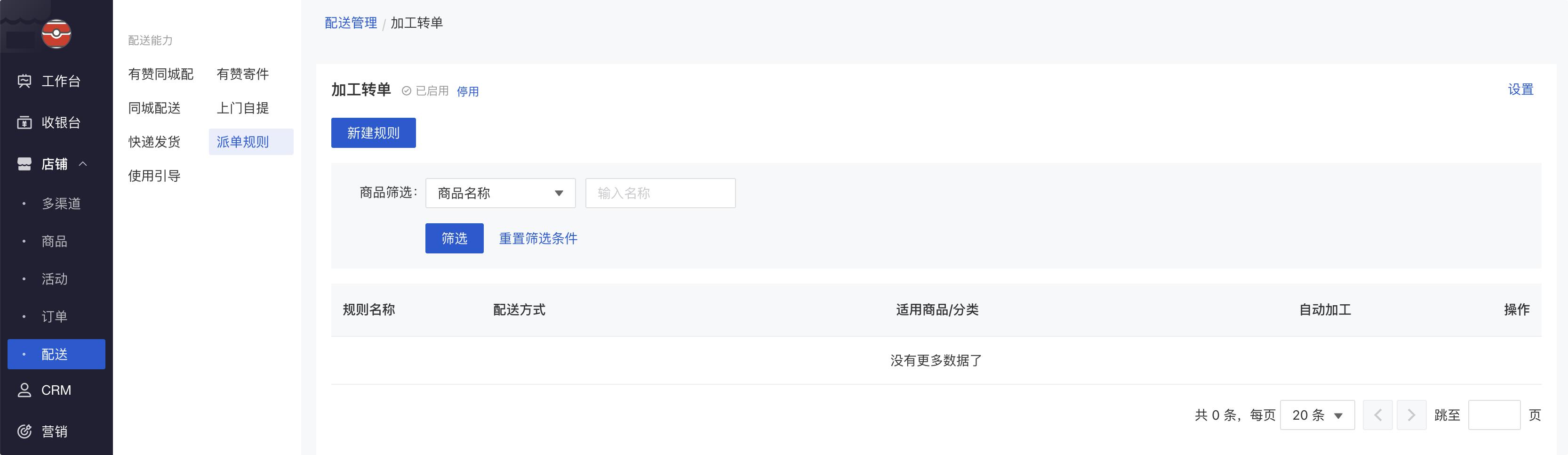
Task: Open 上门自提 submenu item
Action: click(x=243, y=108)
